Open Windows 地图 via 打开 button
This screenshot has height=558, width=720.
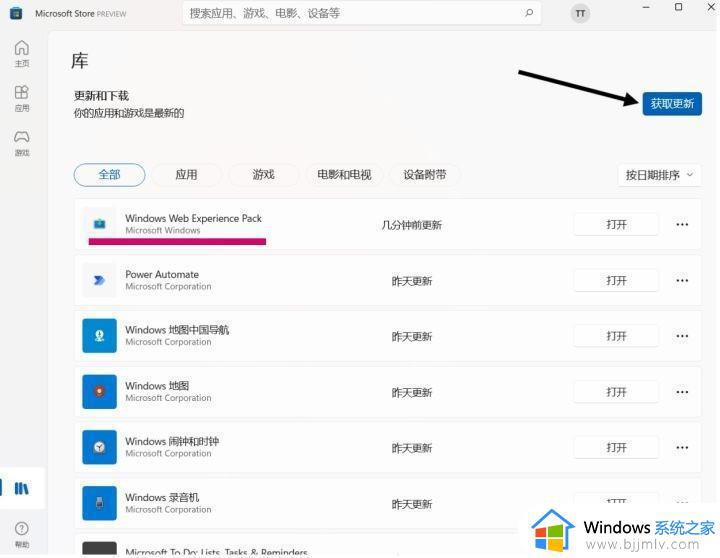coord(616,392)
